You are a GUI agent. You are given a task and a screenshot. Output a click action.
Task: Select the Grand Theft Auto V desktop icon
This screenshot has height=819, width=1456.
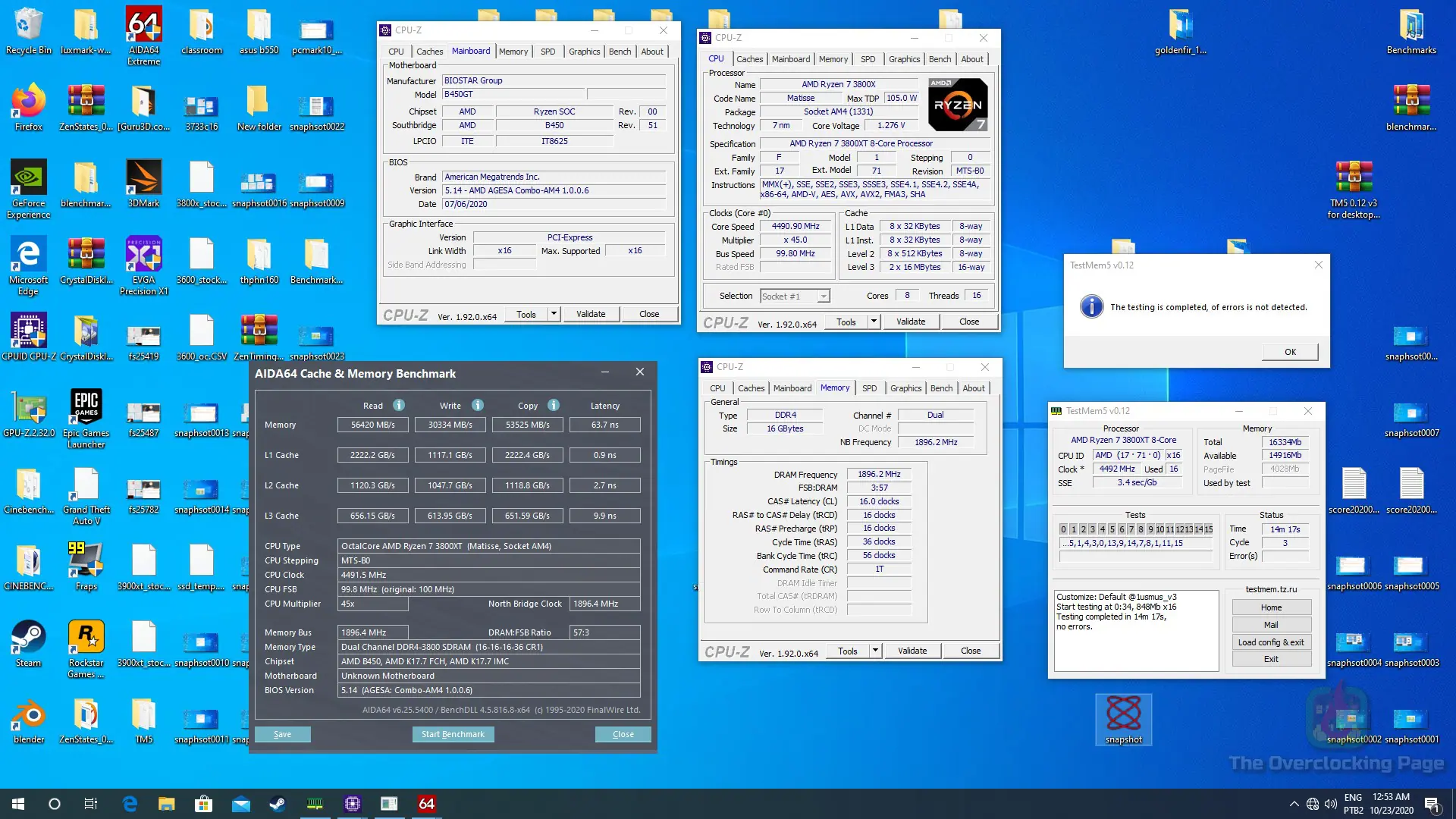[86, 496]
